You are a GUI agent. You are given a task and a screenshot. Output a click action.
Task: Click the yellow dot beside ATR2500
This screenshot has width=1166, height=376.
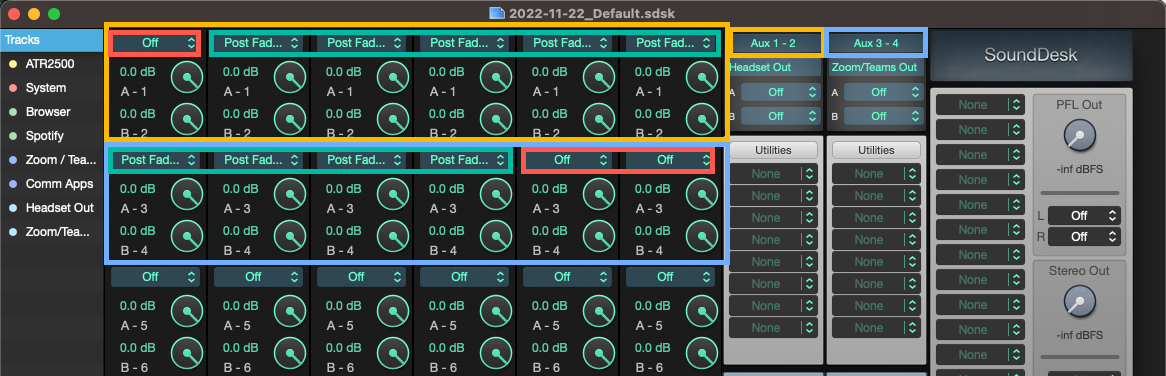12,64
